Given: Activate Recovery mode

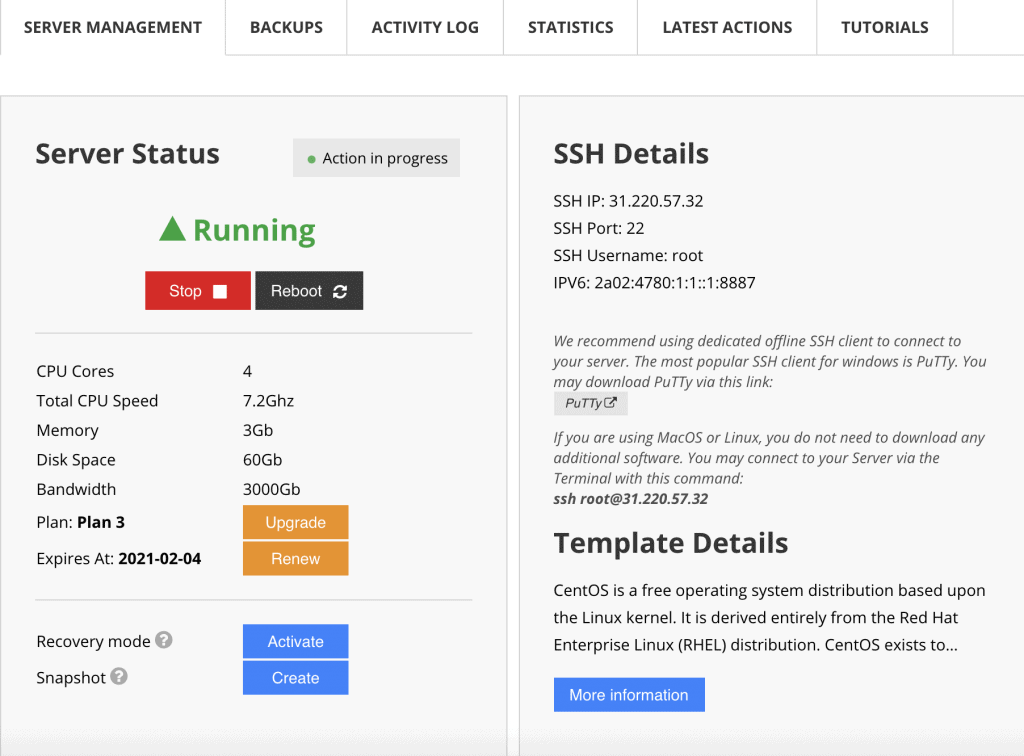Looking at the screenshot, I should (295, 641).
